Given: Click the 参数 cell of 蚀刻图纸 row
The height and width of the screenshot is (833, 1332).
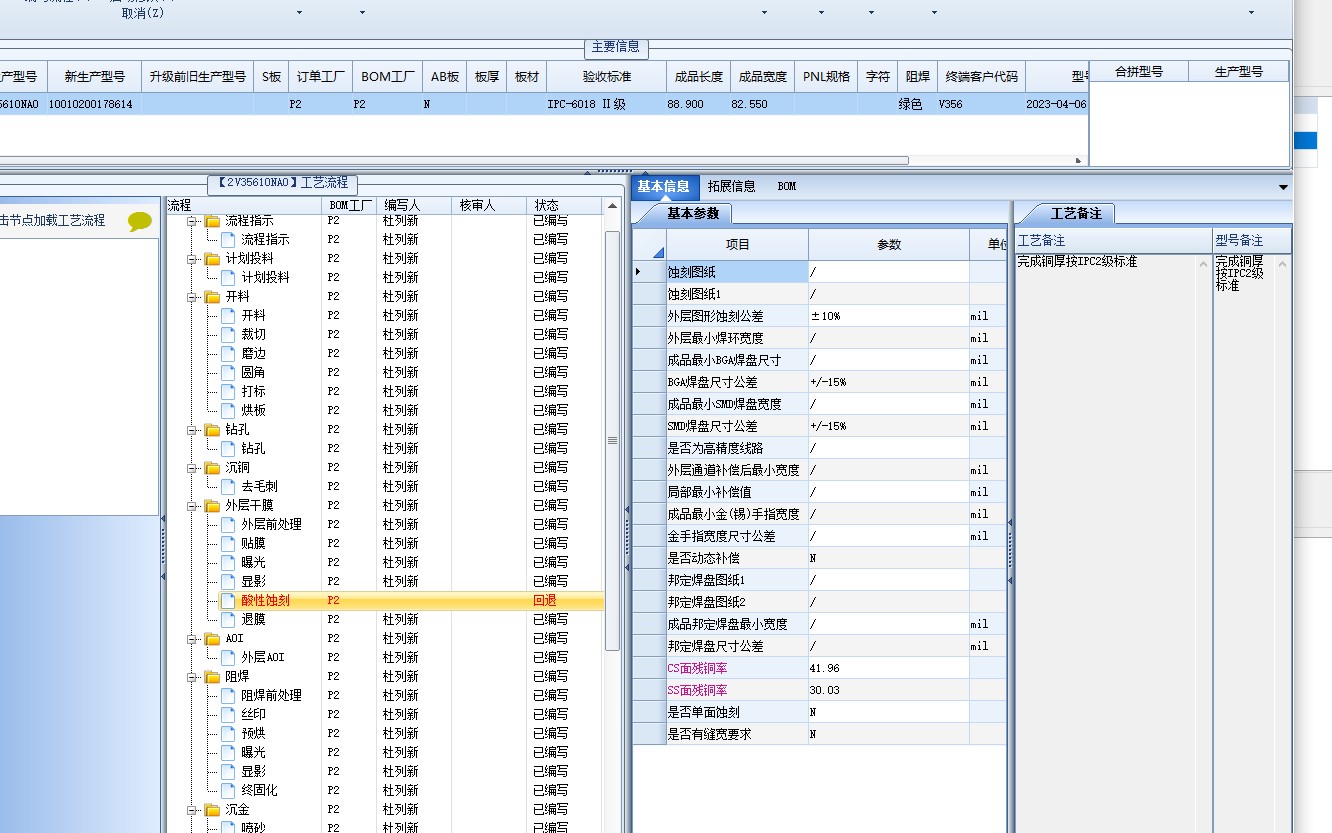Looking at the screenshot, I should coord(889,272).
